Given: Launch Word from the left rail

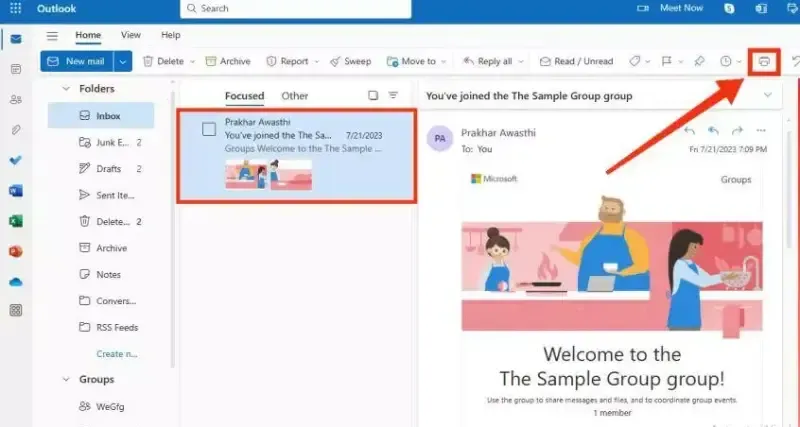Looking at the screenshot, I should click(x=16, y=191).
